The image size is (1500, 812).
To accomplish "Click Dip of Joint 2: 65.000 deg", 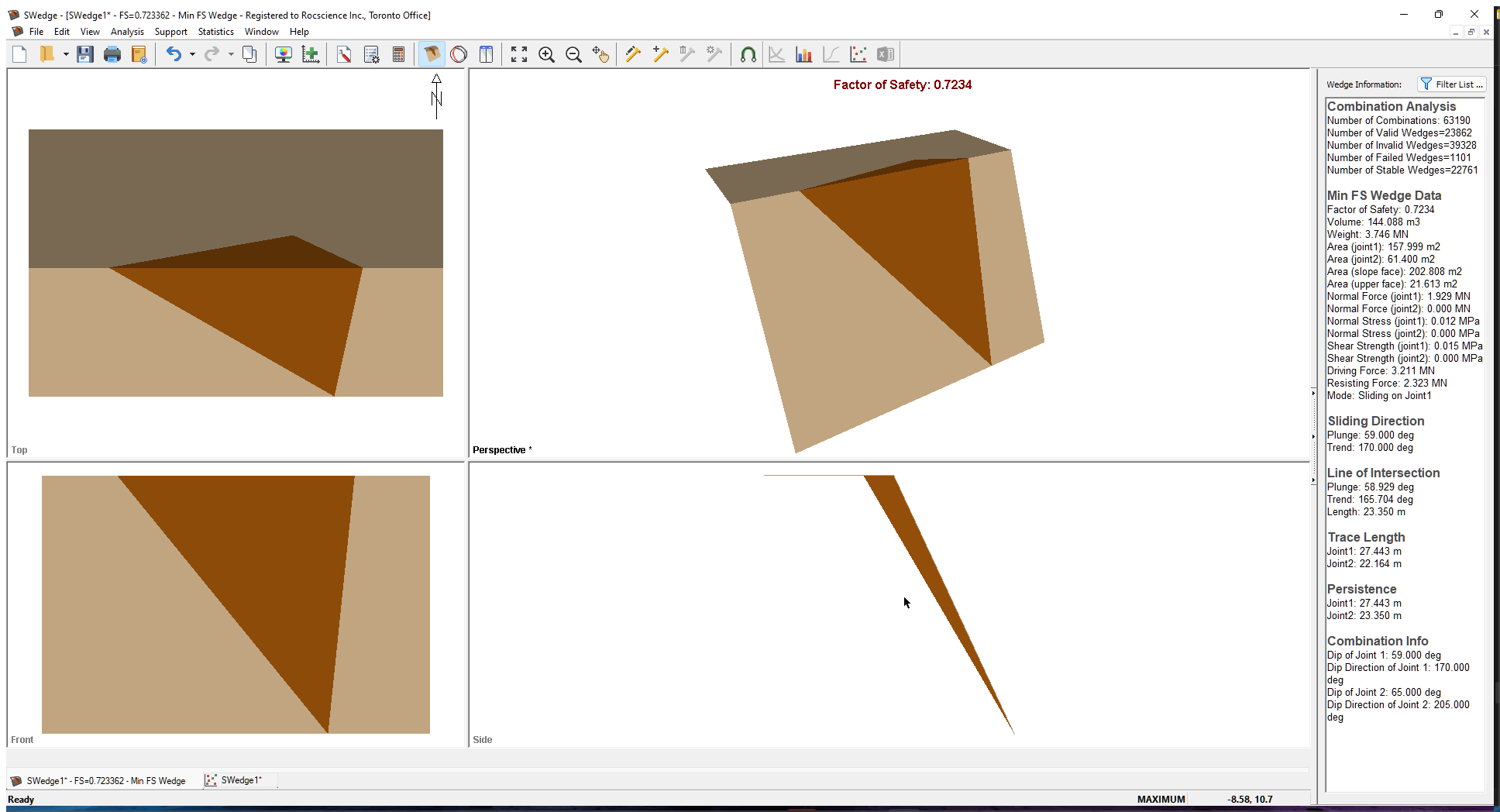I will click(x=1384, y=693).
